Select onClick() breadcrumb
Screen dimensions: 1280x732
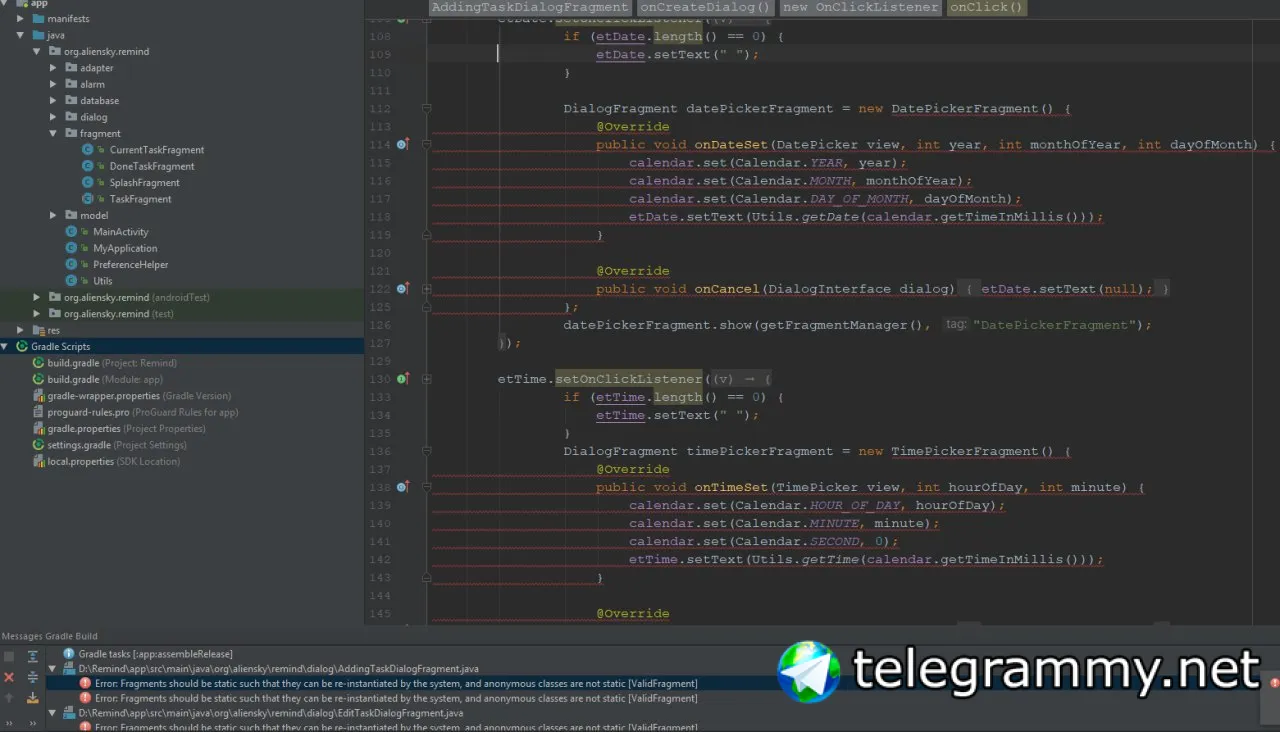[987, 8]
